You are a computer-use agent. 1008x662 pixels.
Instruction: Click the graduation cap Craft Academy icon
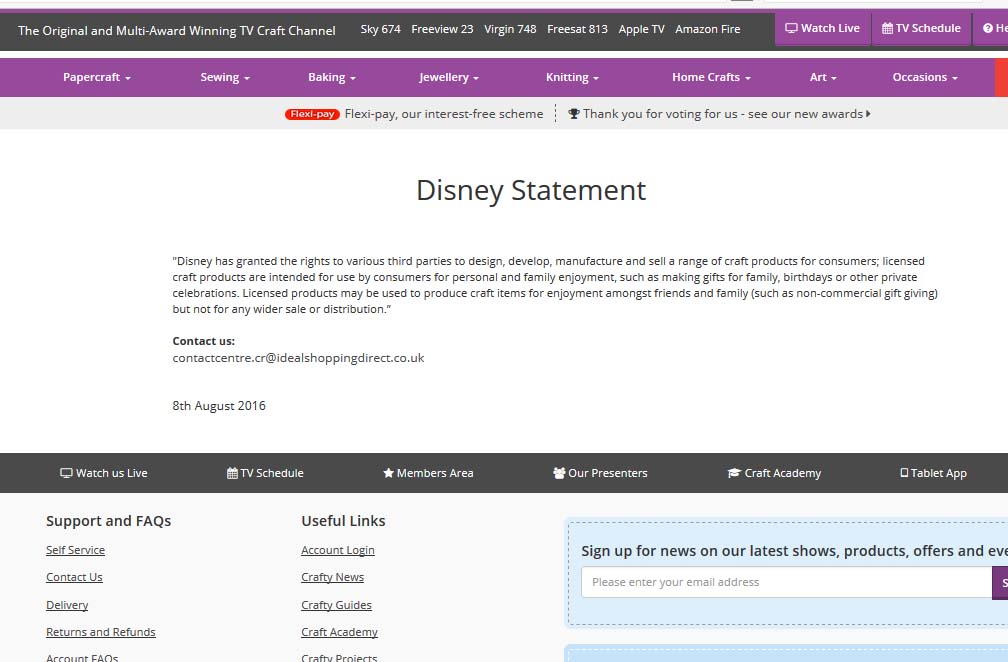point(734,473)
